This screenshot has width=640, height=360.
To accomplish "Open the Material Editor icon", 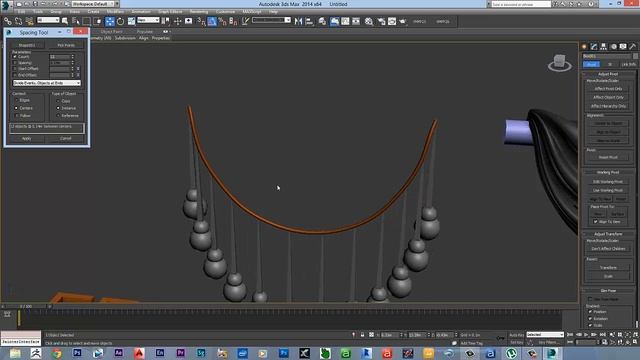I will (369, 21).
